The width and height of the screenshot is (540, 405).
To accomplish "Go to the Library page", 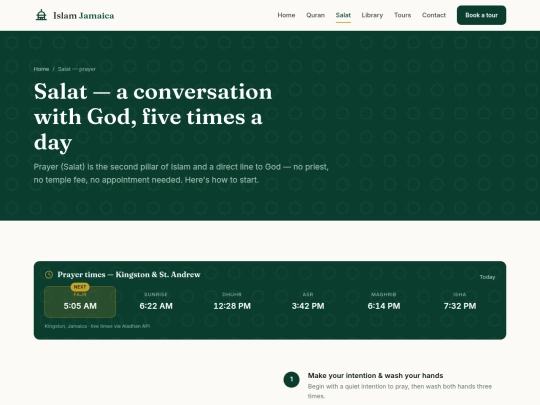I will pos(372,15).
